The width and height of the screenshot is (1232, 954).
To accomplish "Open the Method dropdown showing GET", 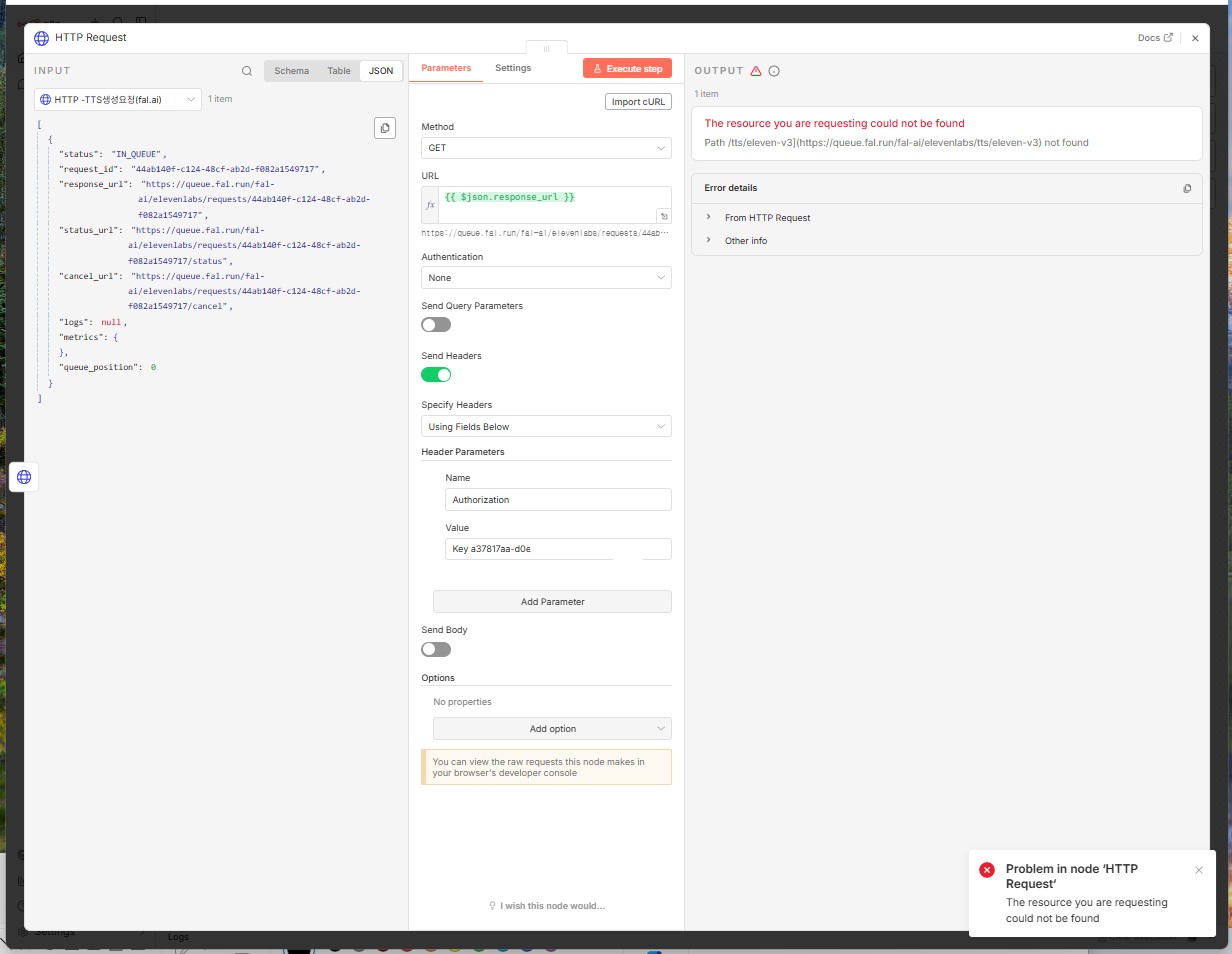I will (546, 148).
